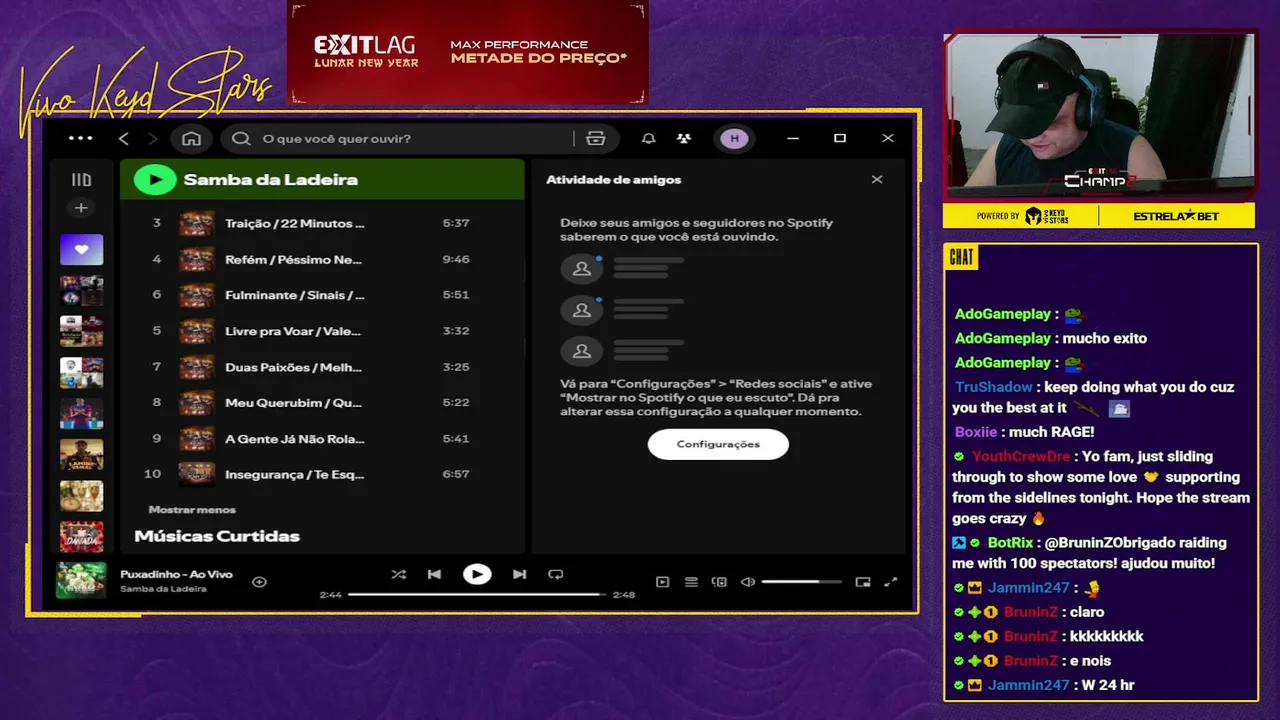Open the playback queue
The width and height of the screenshot is (1280, 720).
click(691, 582)
